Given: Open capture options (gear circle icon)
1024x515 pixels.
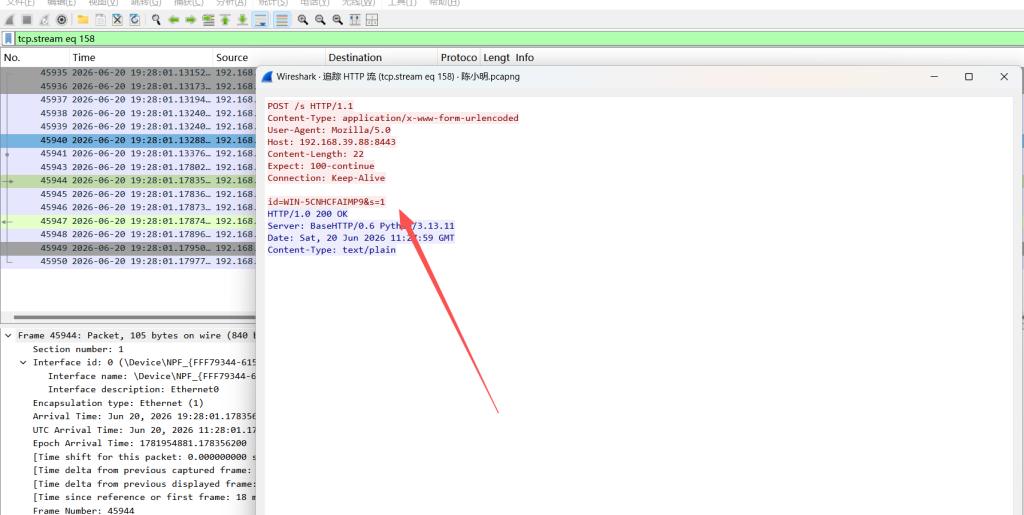Looking at the screenshot, I should click(x=61, y=20).
